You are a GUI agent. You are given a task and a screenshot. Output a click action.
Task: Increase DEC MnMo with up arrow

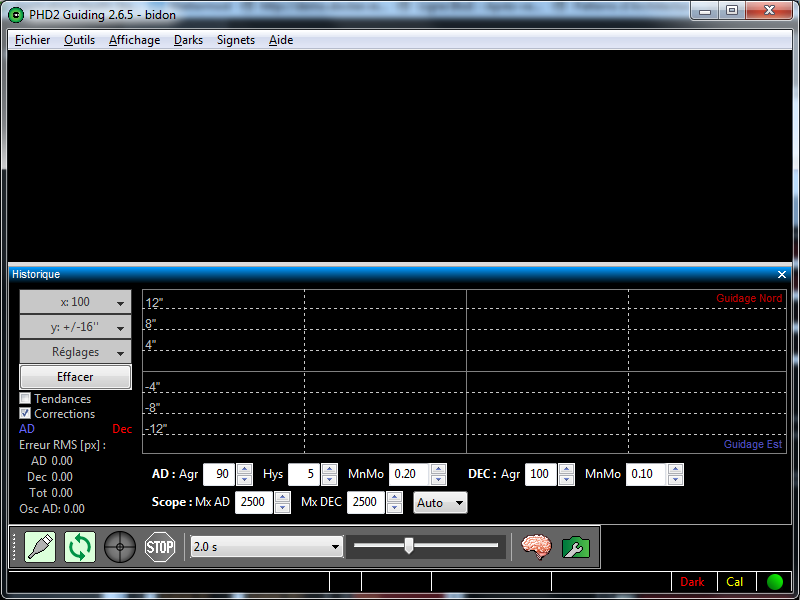point(676,469)
